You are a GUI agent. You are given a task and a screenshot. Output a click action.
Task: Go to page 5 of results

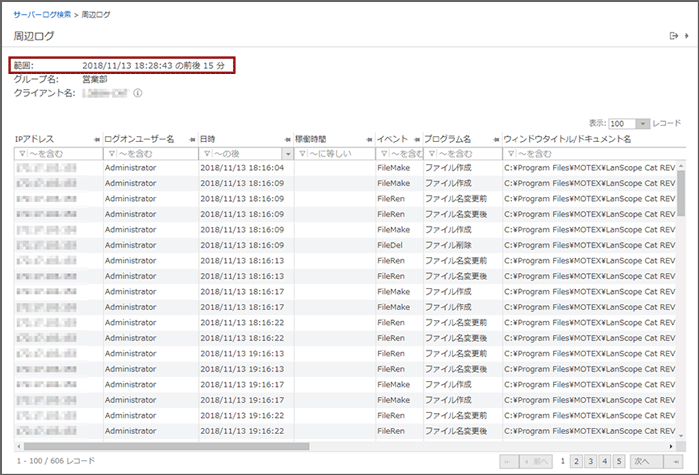pyautogui.click(x=618, y=461)
